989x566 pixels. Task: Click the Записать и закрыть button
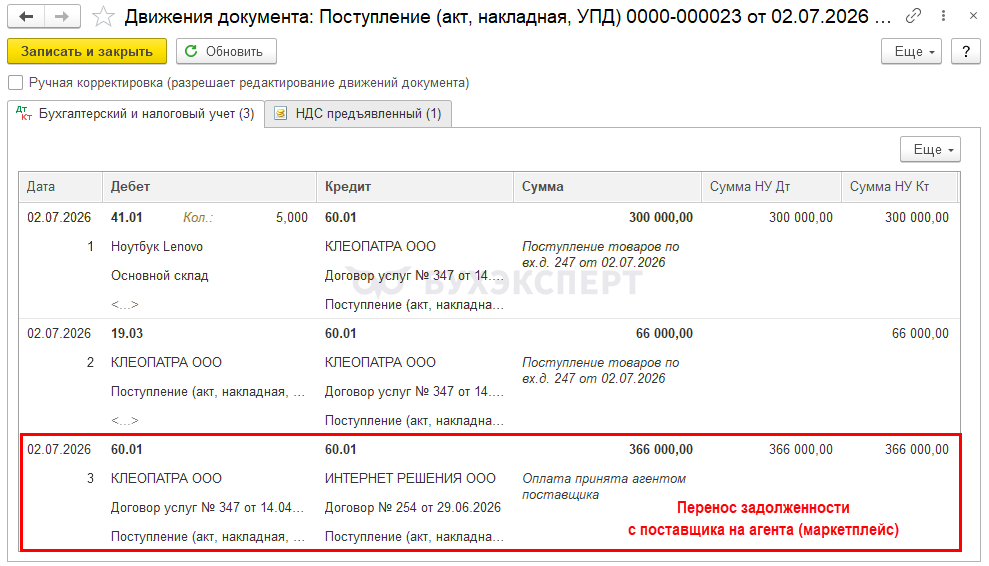pyautogui.click(x=87, y=51)
